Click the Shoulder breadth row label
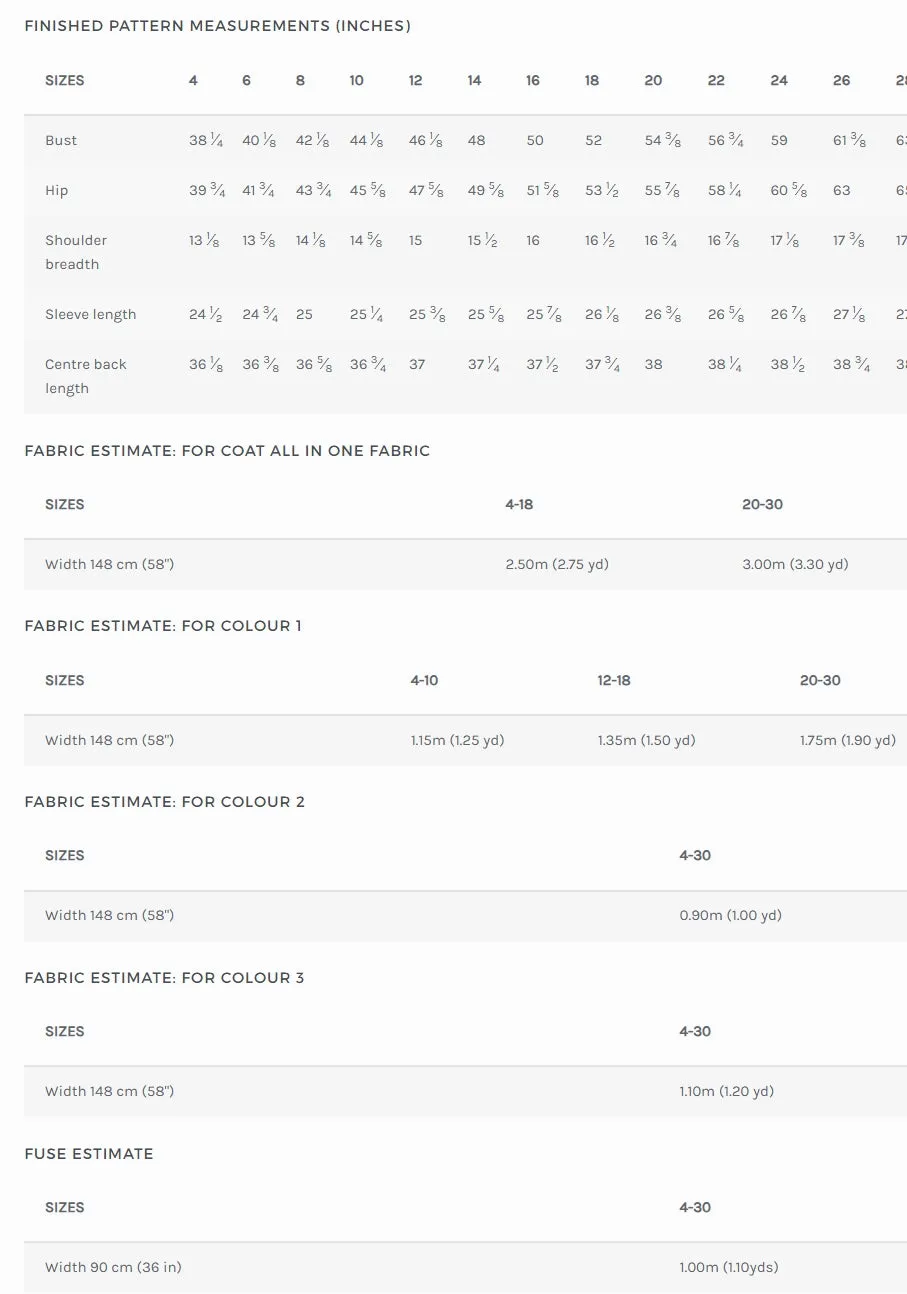This screenshot has height=1294, width=907. coord(76,252)
